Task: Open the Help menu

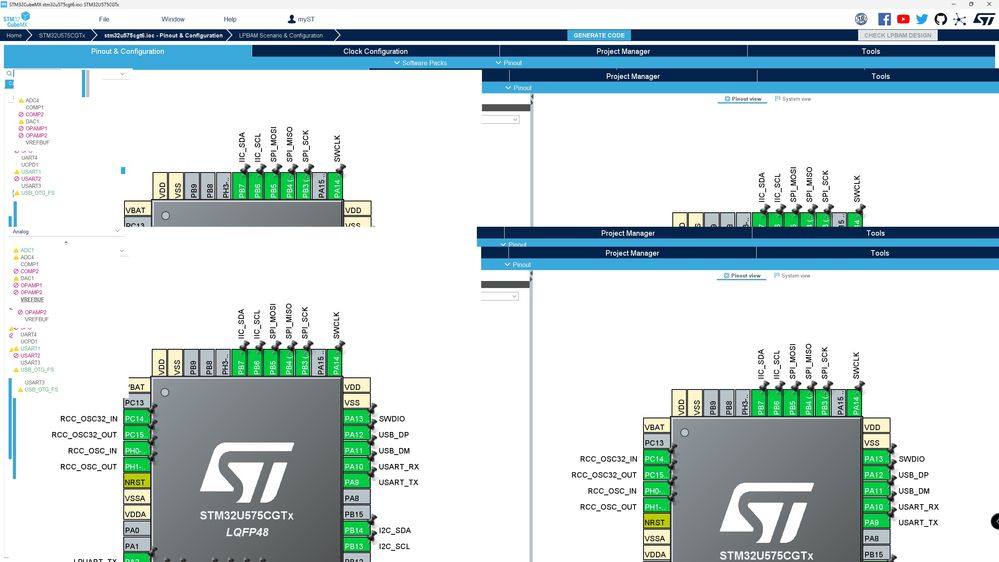Action: 230,19
